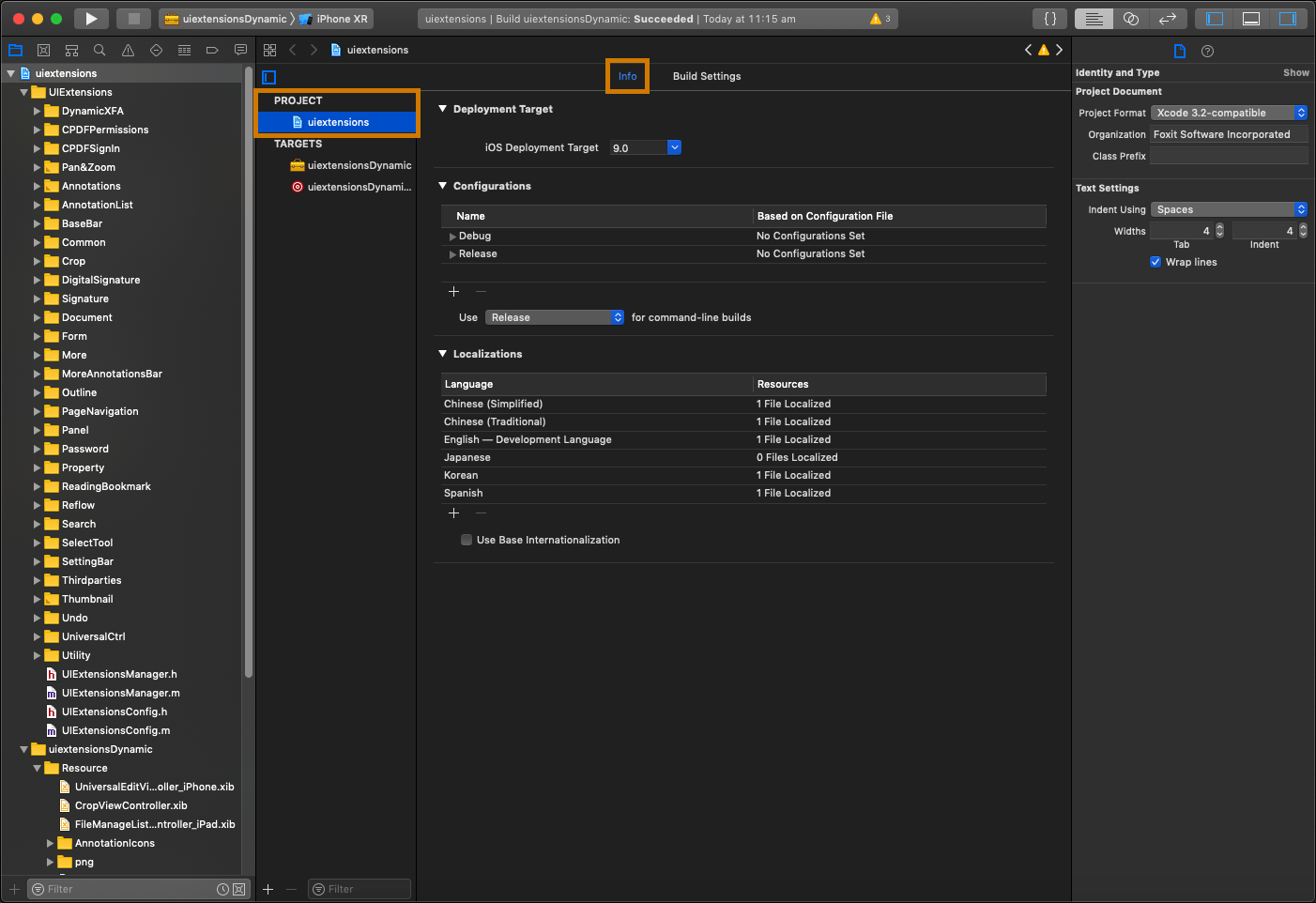Toggle Use Base Internationalization checkbox

click(x=467, y=540)
